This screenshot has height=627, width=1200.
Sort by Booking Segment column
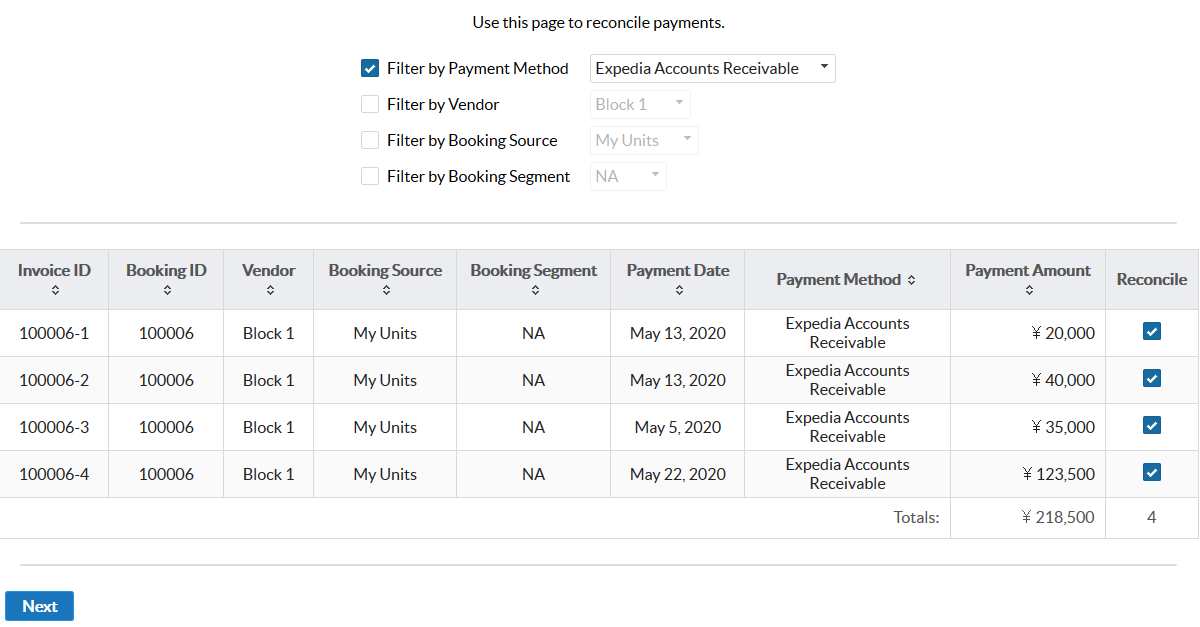(534, 290)
